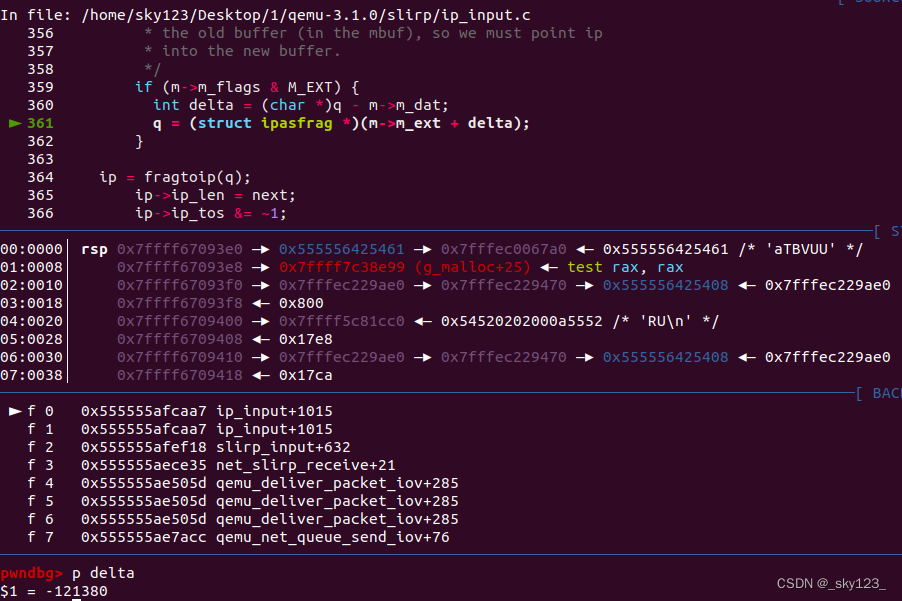Click line 364 'ip = fragtoip(q);'
The height and width of the screenshot is (601, 902).
coord(175,177)
